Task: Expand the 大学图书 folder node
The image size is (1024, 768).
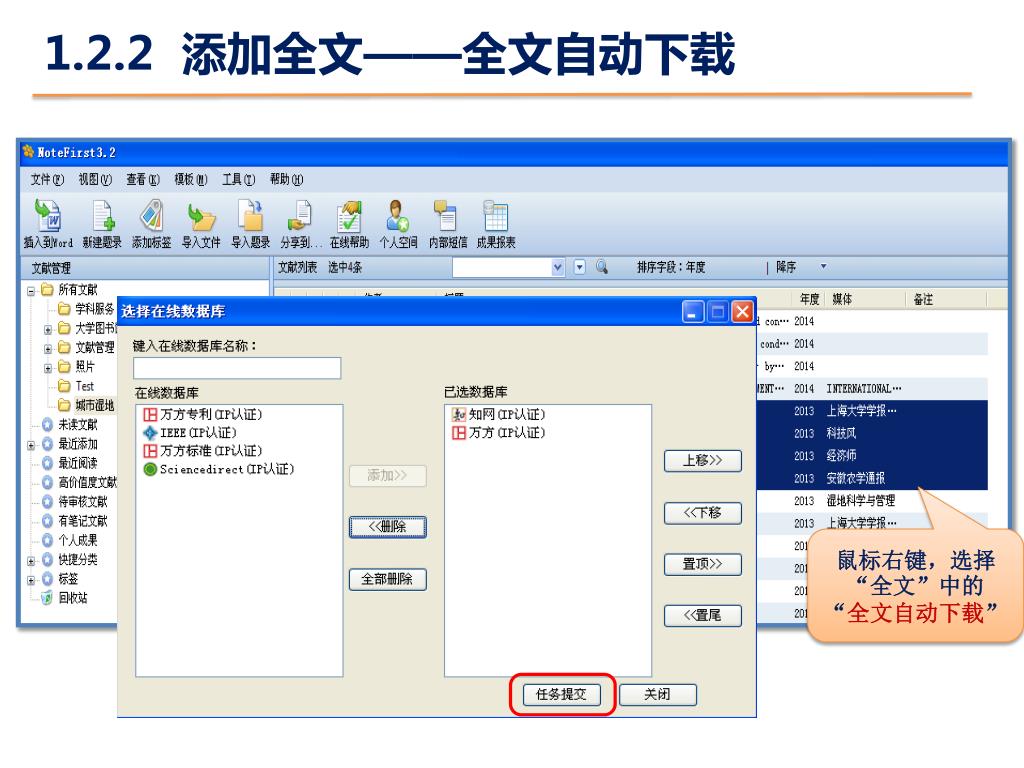Action: [x=48, y=329]
